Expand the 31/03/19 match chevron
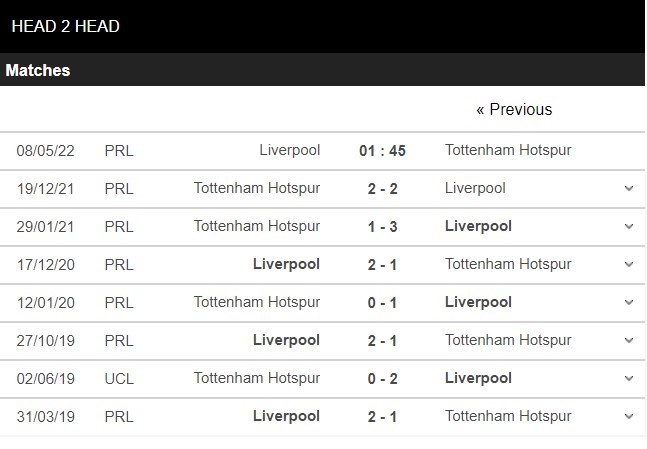647x449 pixels. click(x=628, y=417)
